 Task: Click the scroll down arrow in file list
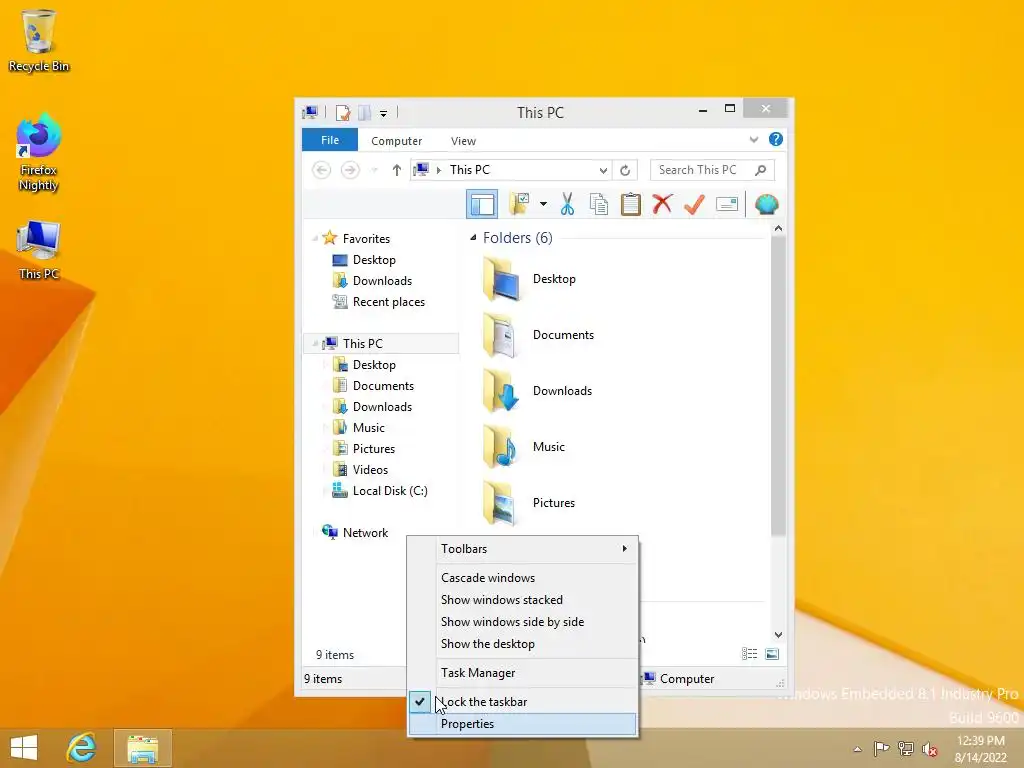(x=778, y=635)
